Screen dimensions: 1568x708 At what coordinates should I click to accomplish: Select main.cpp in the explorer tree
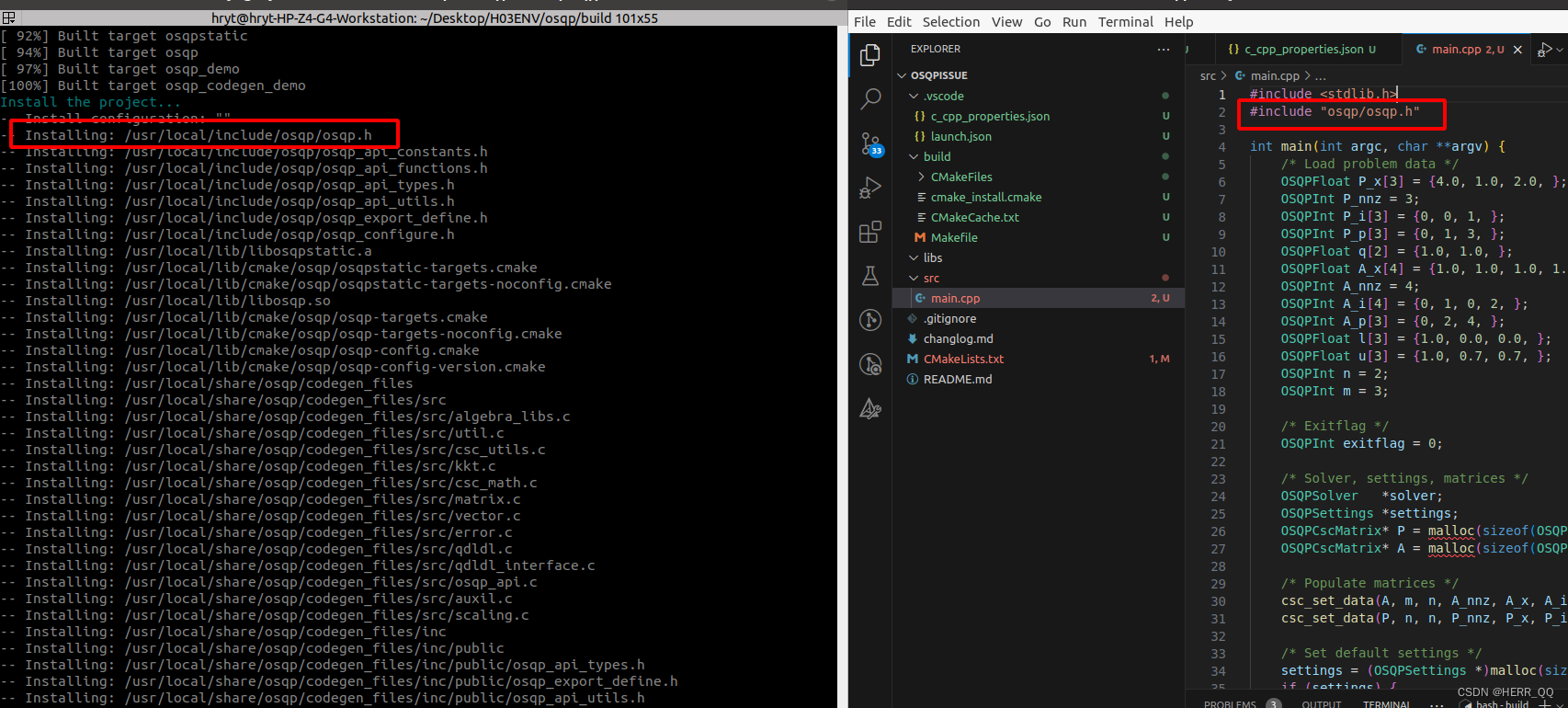pos(1039,298)
